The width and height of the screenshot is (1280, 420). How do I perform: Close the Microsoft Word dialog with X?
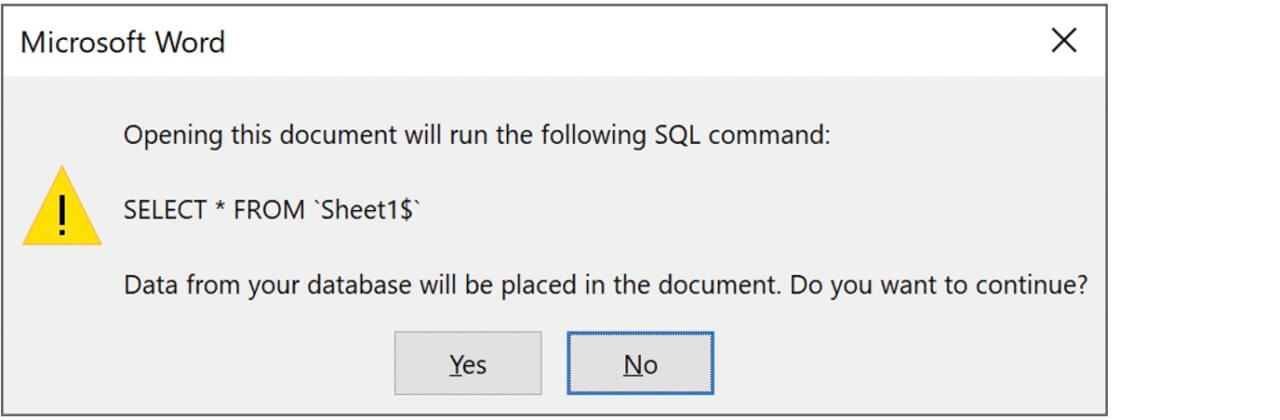click(x=1064, y=41)
